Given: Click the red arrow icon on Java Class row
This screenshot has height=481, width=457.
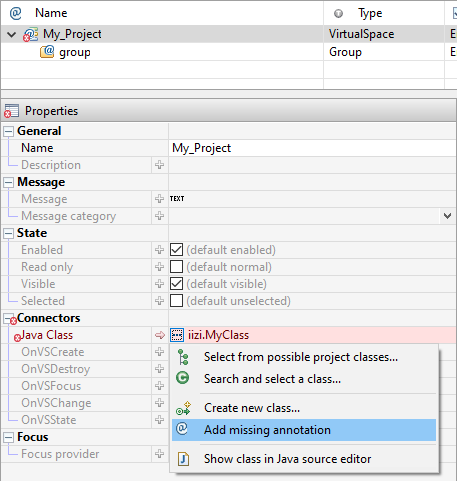Looking at the screenshot, I should click(160, 335).
